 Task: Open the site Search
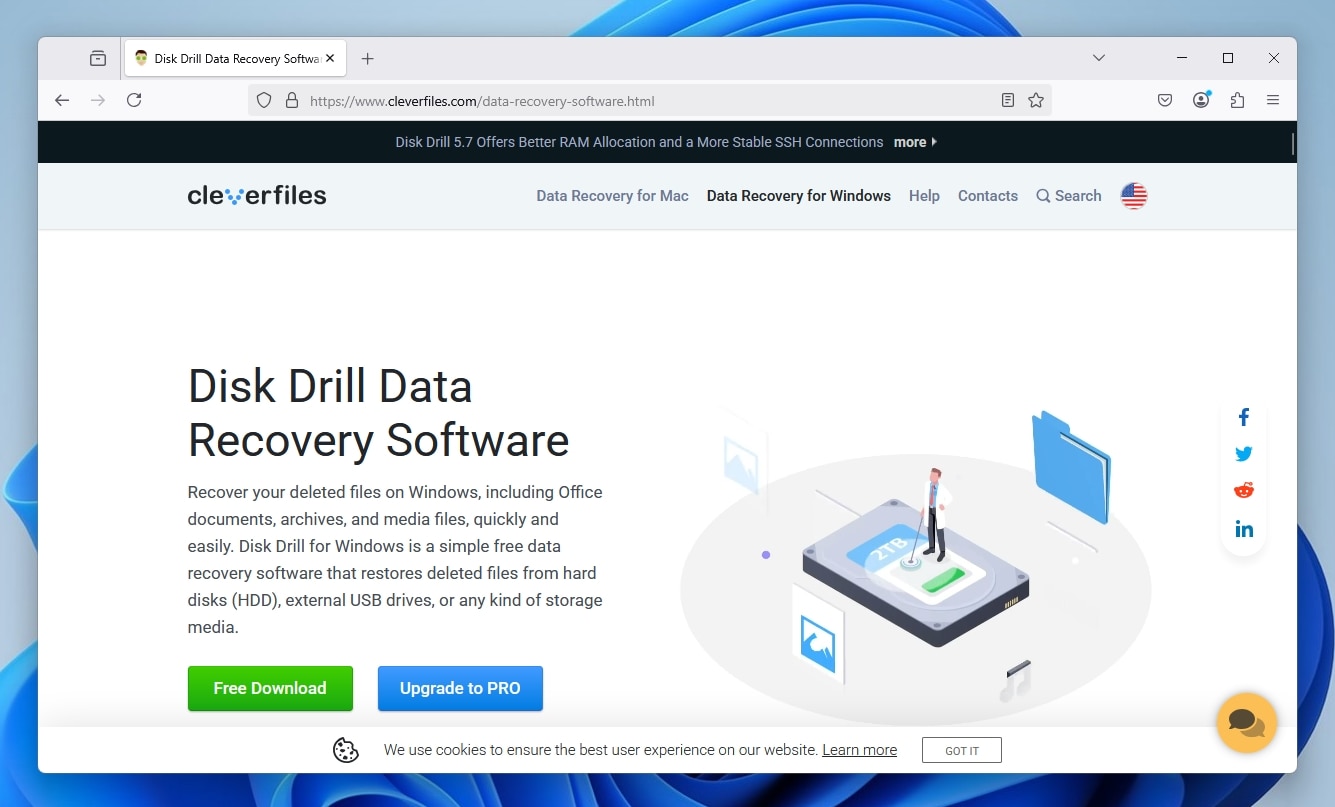(1068, 196)
